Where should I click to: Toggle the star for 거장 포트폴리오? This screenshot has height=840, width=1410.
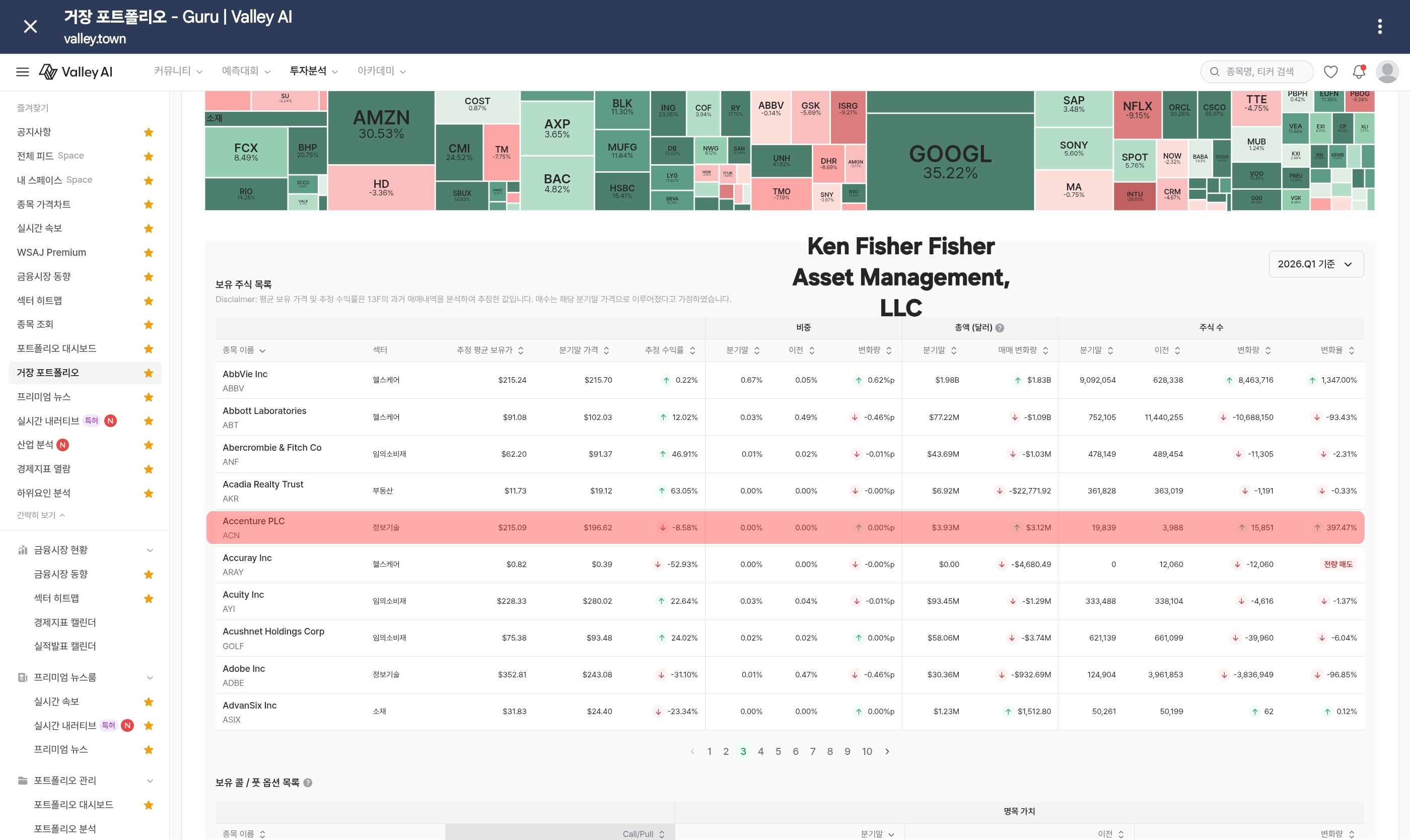click(x=149, y=373)
